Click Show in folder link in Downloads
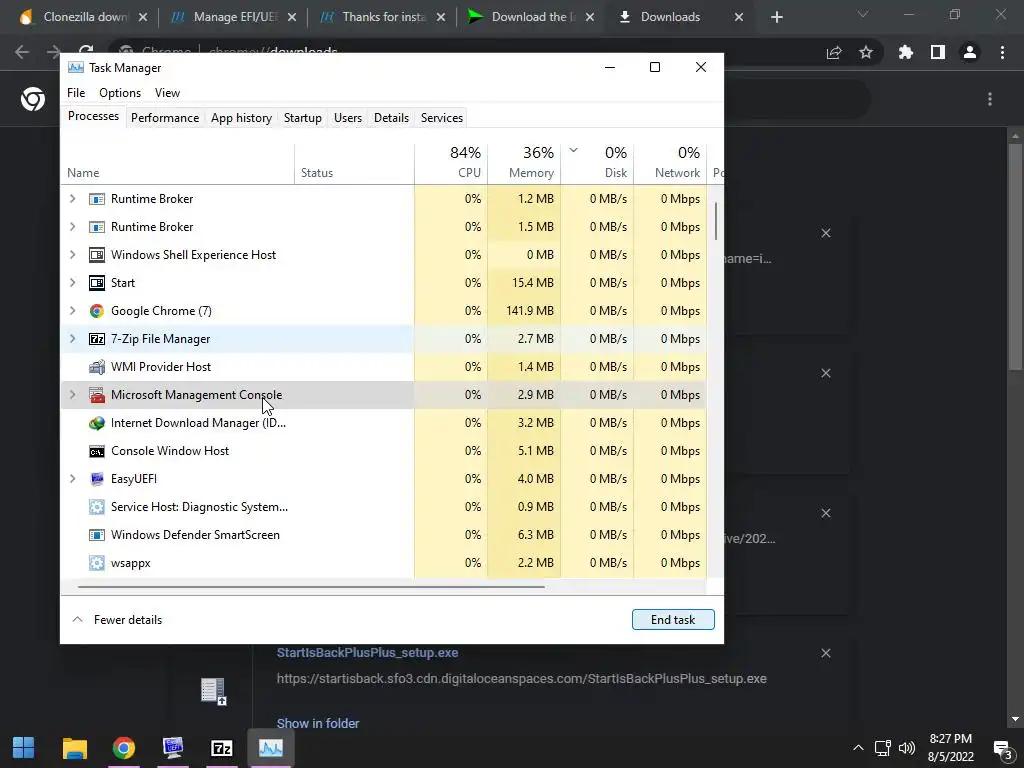The image size is (1024, 768). [317, 723]
